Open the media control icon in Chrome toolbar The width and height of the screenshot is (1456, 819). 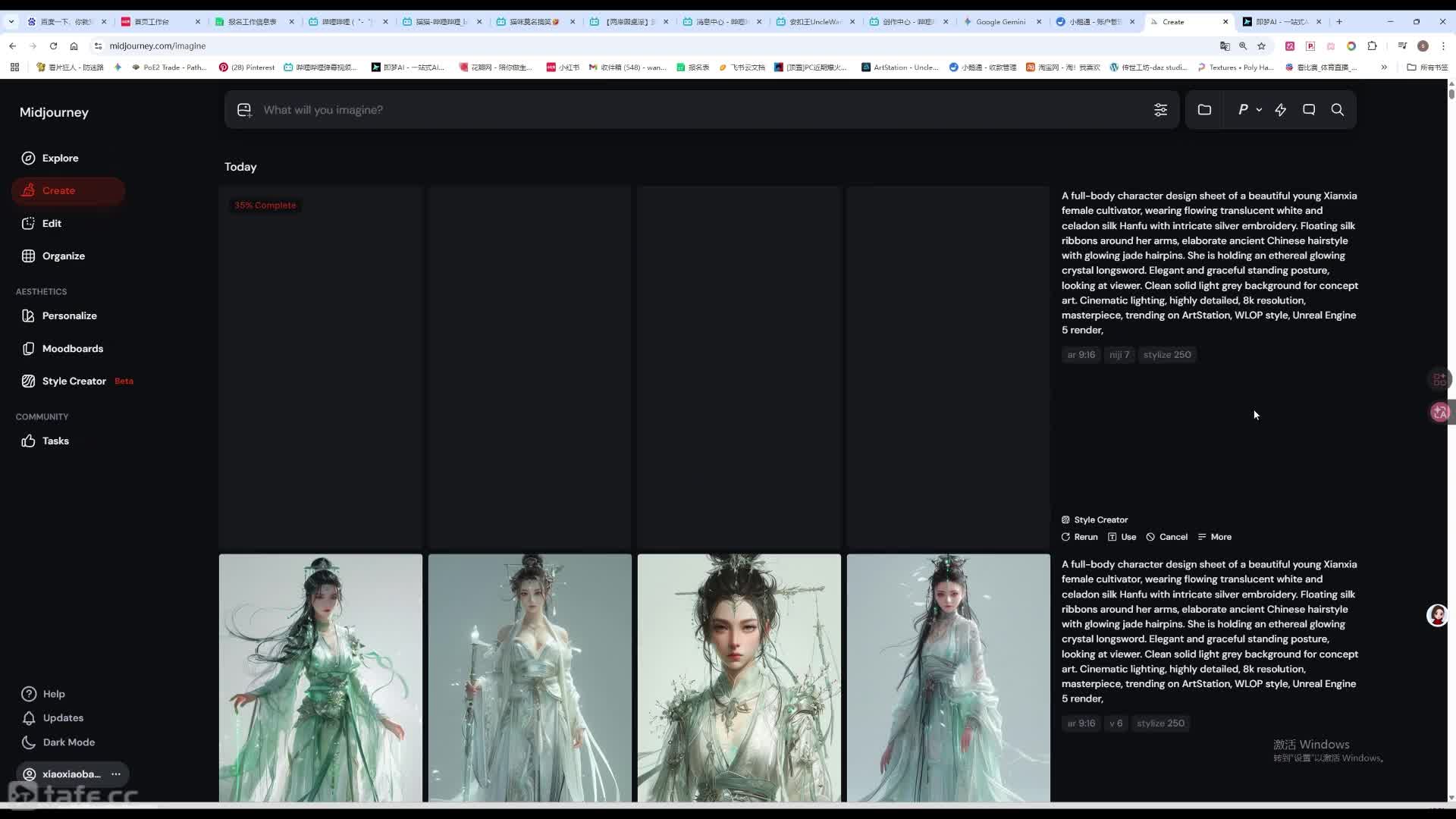(1402, 46)
